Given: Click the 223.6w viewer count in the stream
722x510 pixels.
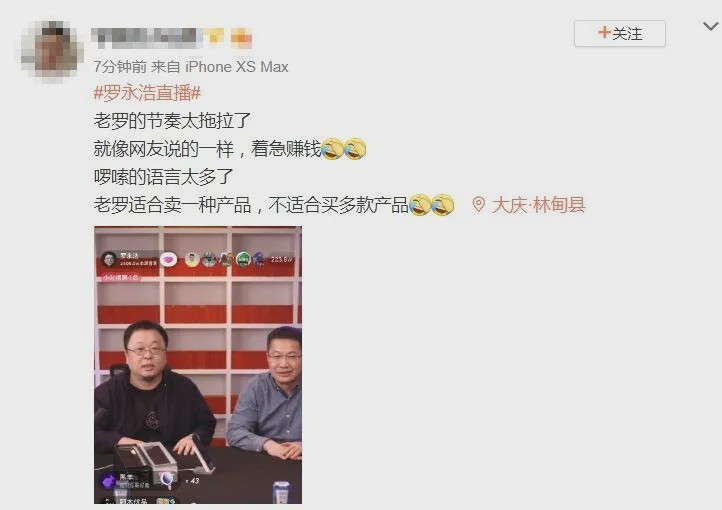Looking at the screenshot, I should coord(281,260).
